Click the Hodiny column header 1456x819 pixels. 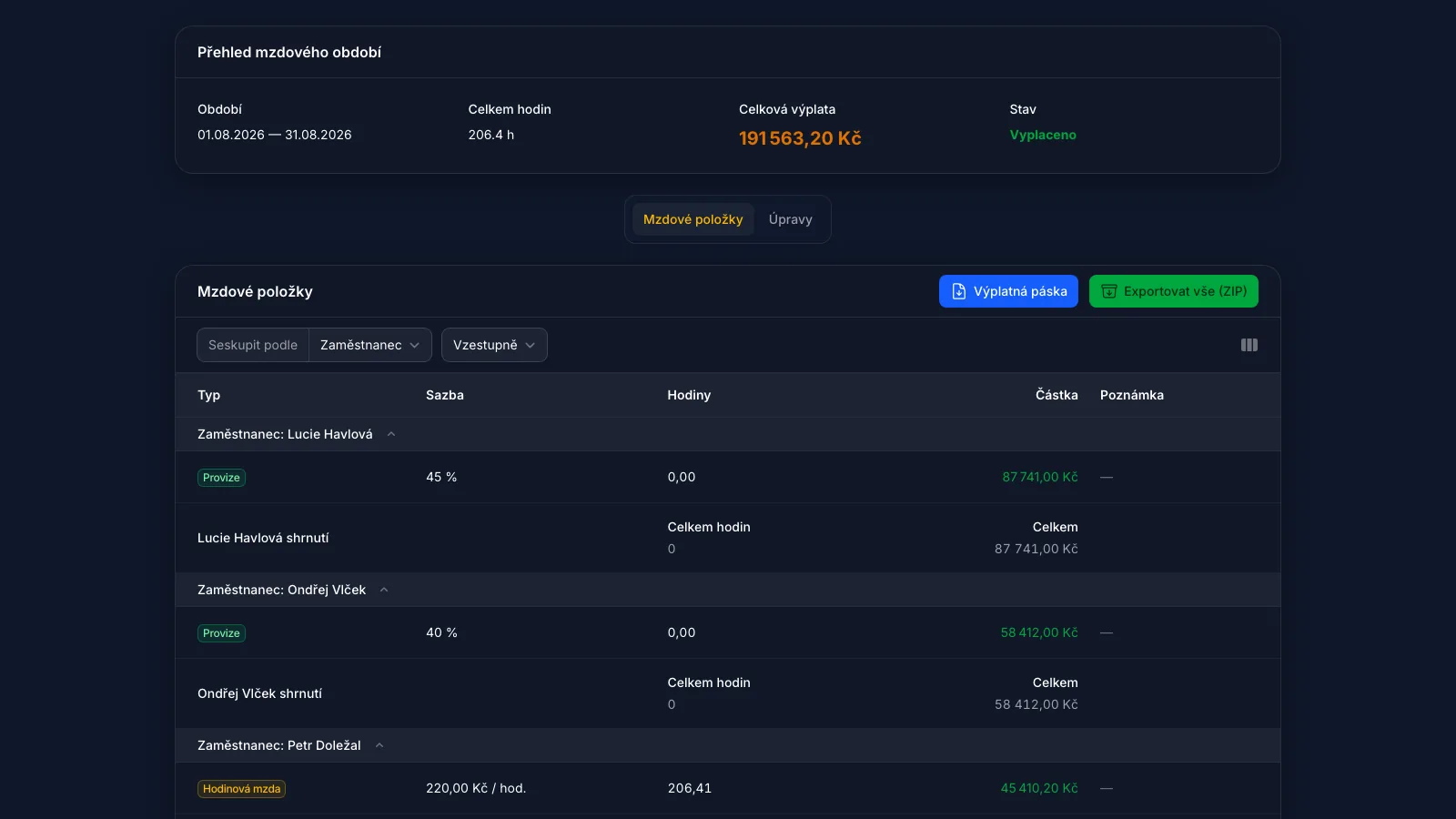(x=689, y=395)
